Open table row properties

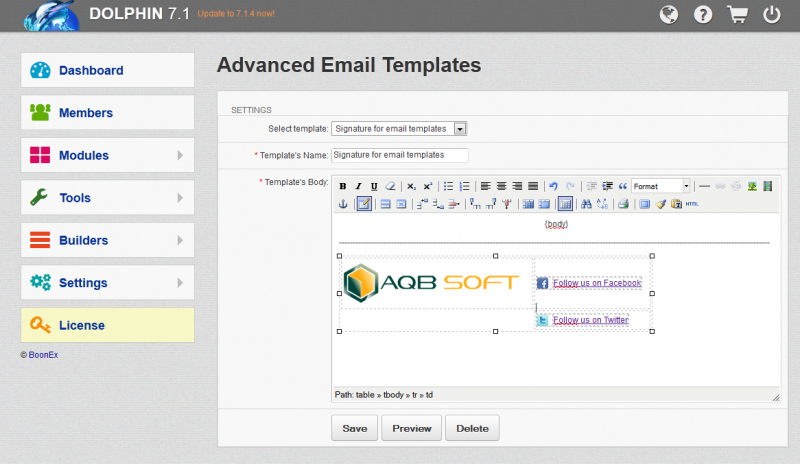point(386,204)
